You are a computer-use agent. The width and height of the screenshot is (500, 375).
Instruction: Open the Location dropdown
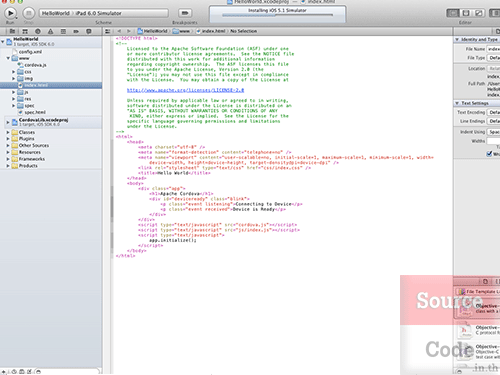(494, 68)
